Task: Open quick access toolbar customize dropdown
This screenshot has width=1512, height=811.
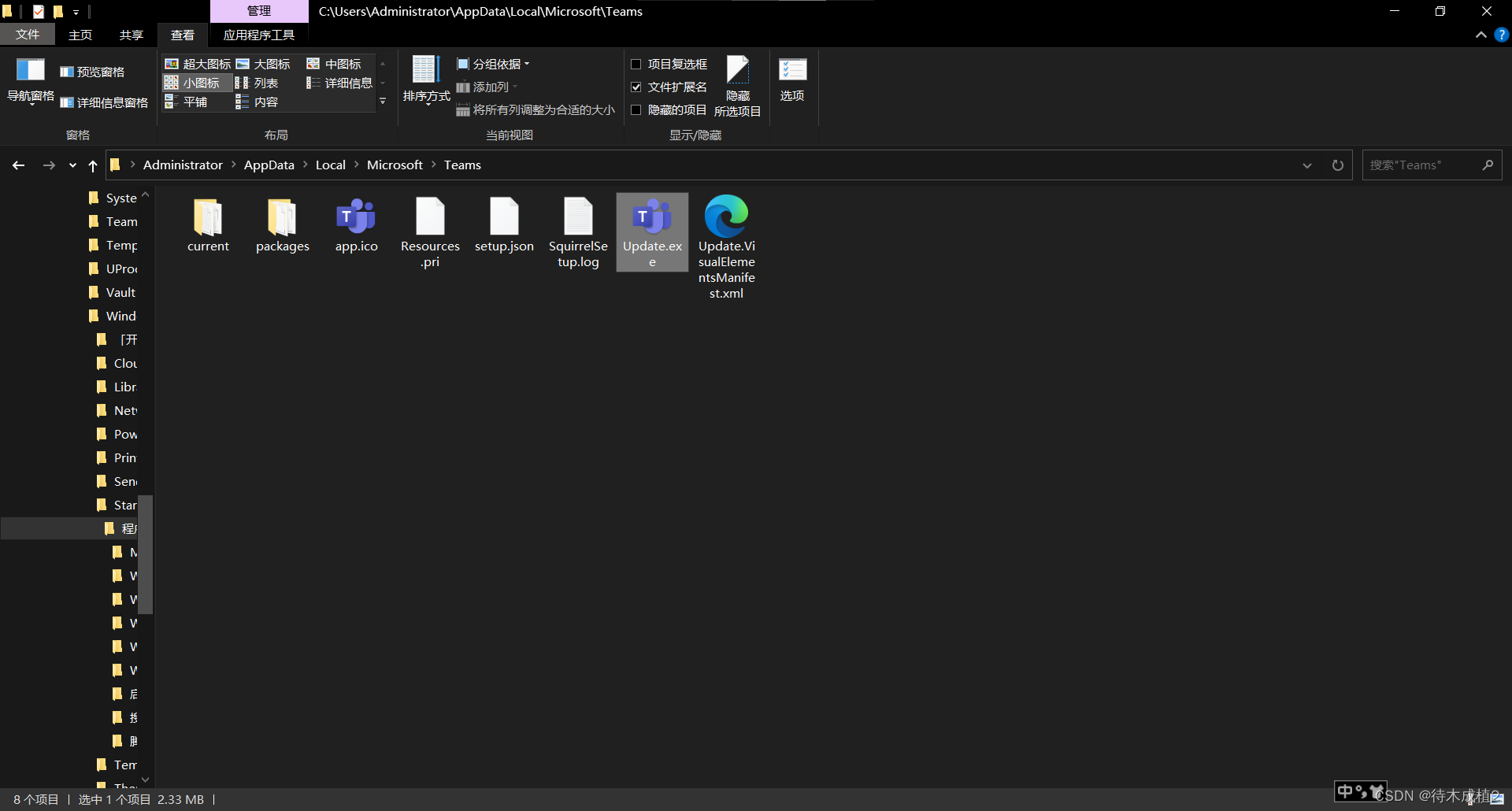Action: tap(76, 12)
